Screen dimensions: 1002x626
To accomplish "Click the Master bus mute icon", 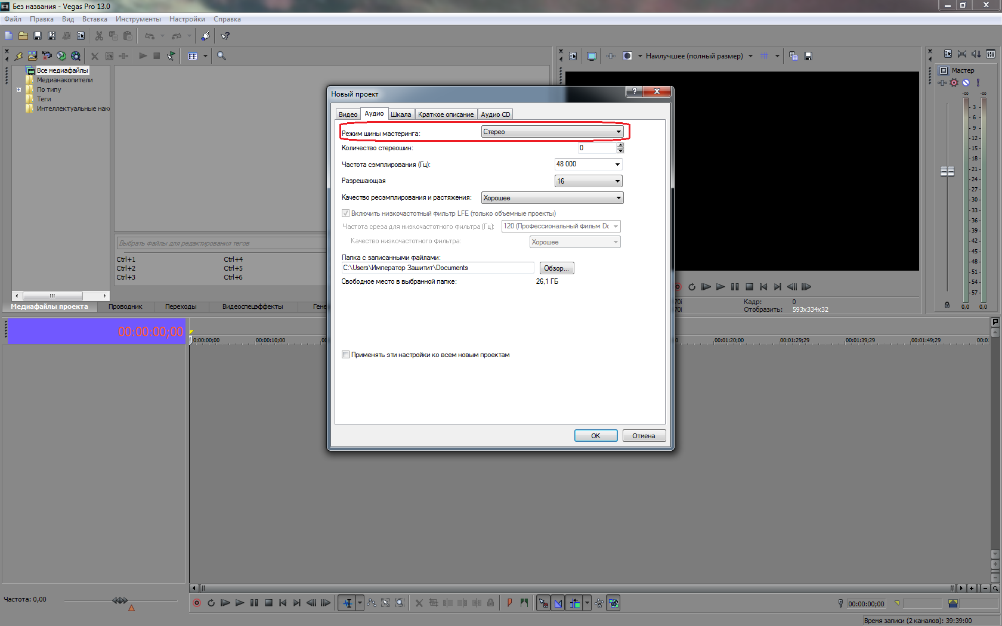I will pyautogui.click(x=966, y=82).
